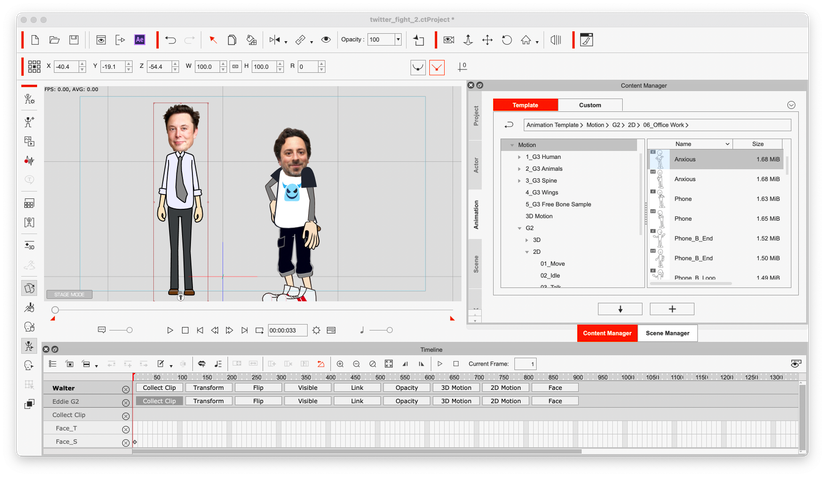Open the preview render icon in the toolbar
Screen dimensions: 825x477
point(101,40)
